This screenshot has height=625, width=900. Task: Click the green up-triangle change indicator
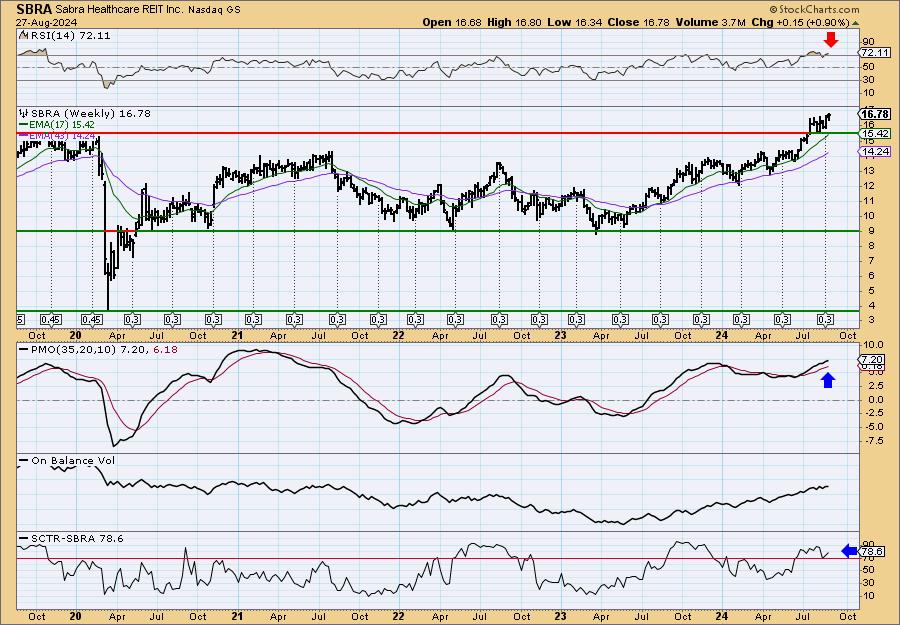pos(855,23)
